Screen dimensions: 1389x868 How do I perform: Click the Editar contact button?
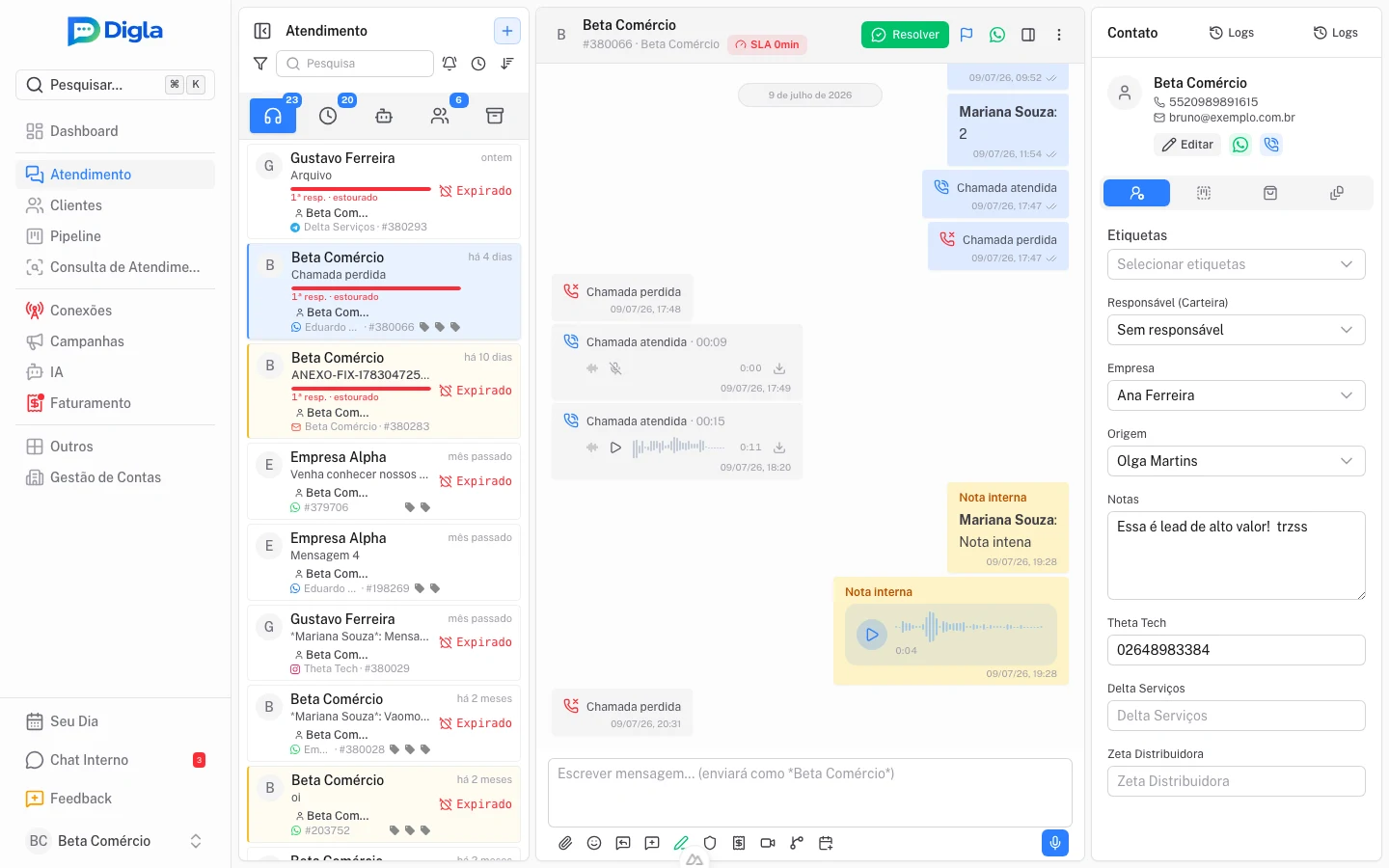tap(1187, 145)
